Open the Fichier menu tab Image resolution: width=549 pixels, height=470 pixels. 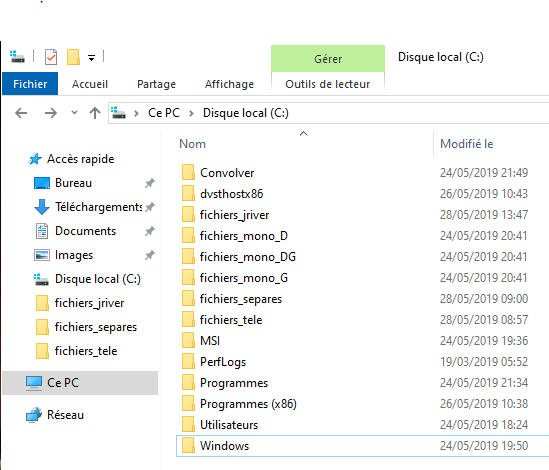point(30,84)
